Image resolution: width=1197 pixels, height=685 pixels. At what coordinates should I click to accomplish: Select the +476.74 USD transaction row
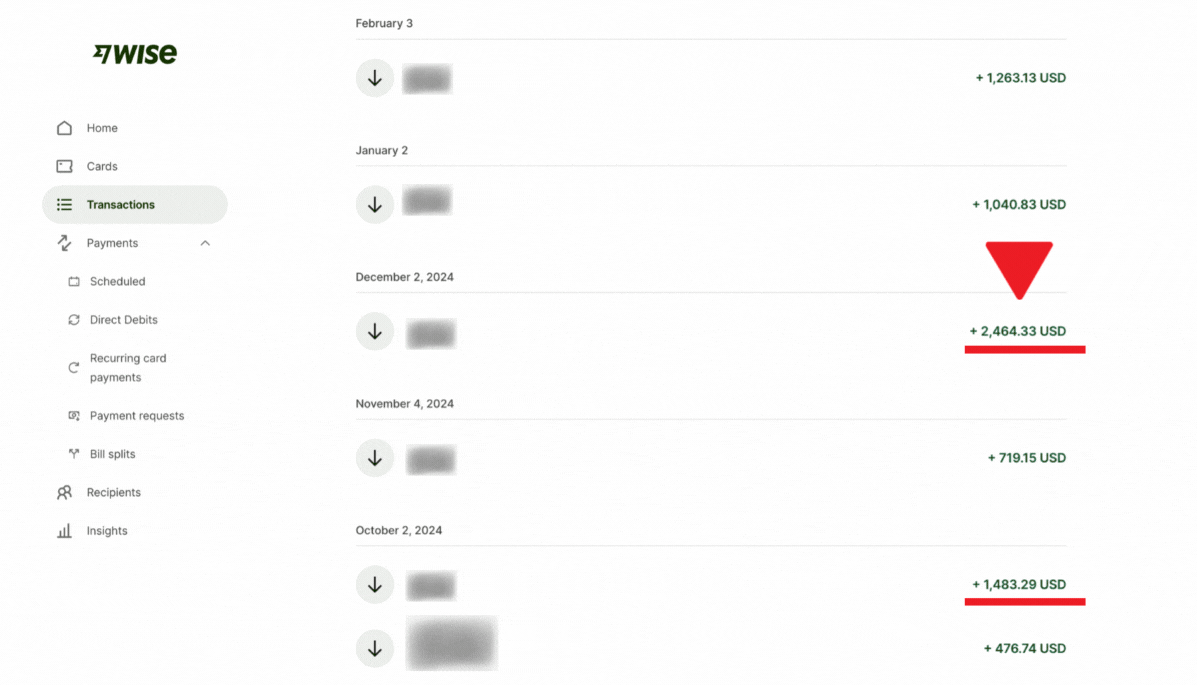coord(1024,648)
